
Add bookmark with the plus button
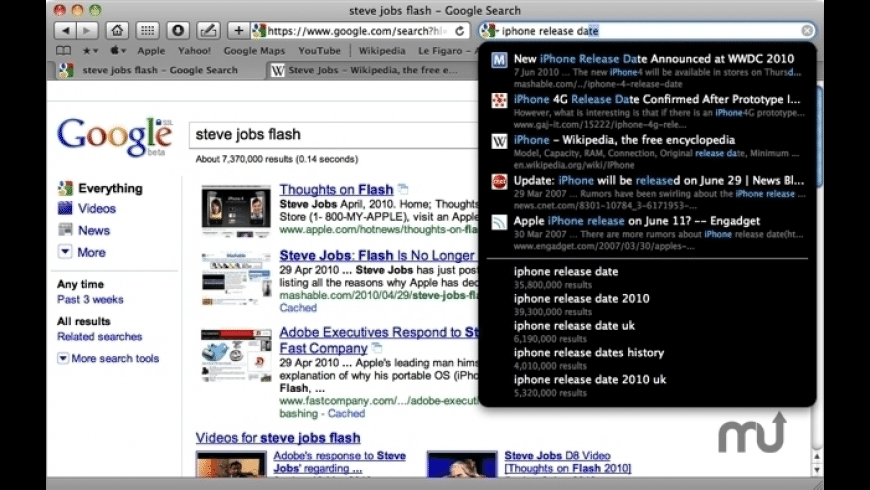point(239,31)
